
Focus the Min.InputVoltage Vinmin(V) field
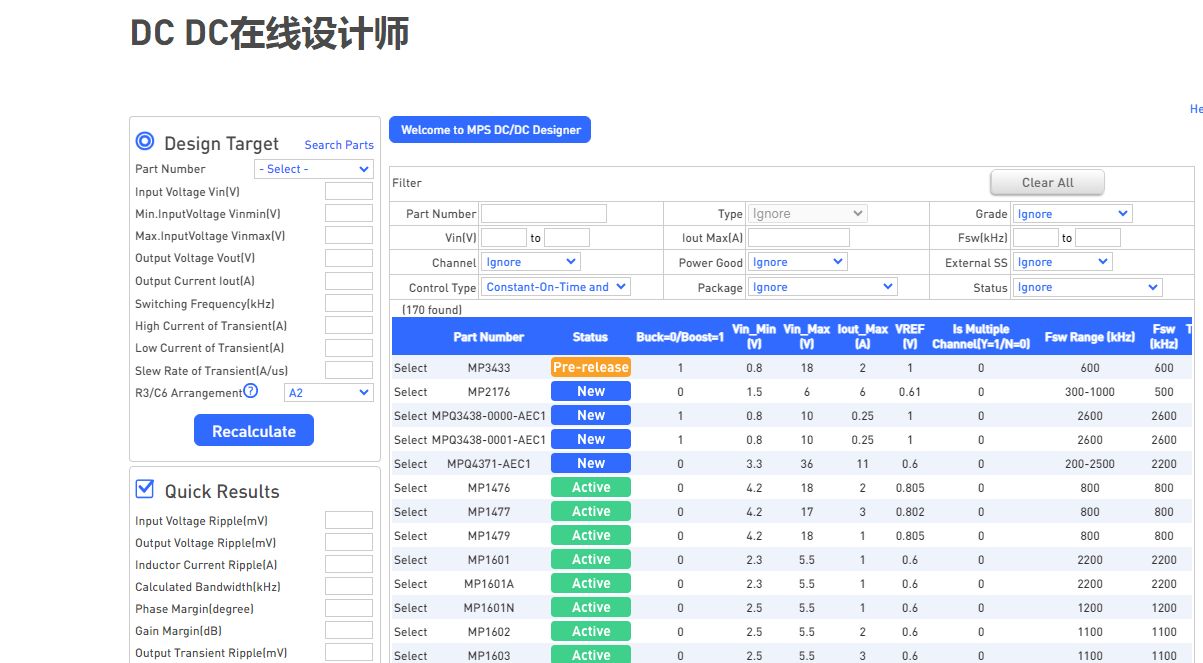349,214
